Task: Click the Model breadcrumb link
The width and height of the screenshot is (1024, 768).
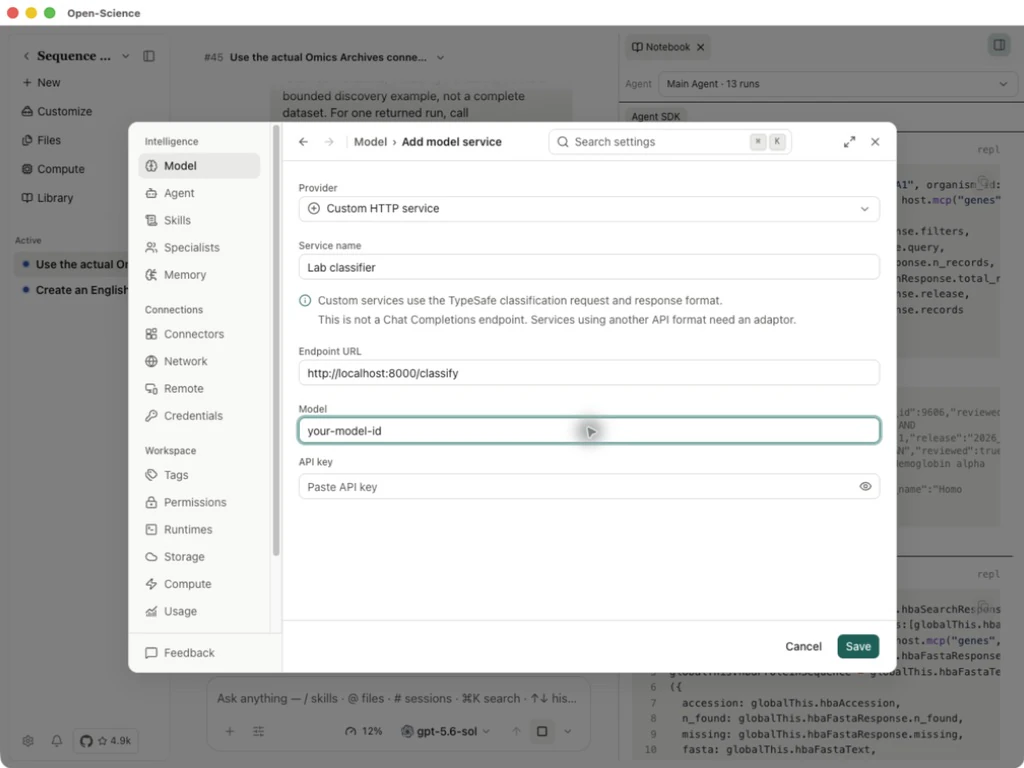Action: (370, 142)
